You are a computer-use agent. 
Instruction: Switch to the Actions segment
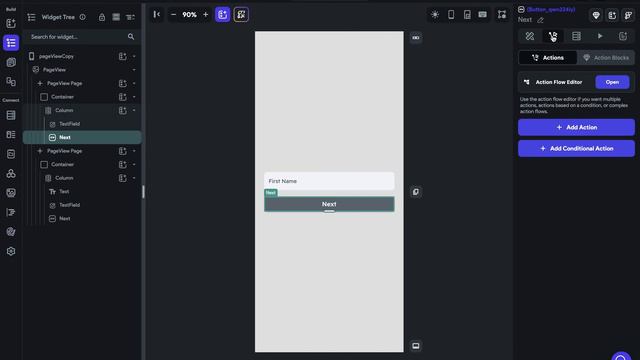(548, 58)
